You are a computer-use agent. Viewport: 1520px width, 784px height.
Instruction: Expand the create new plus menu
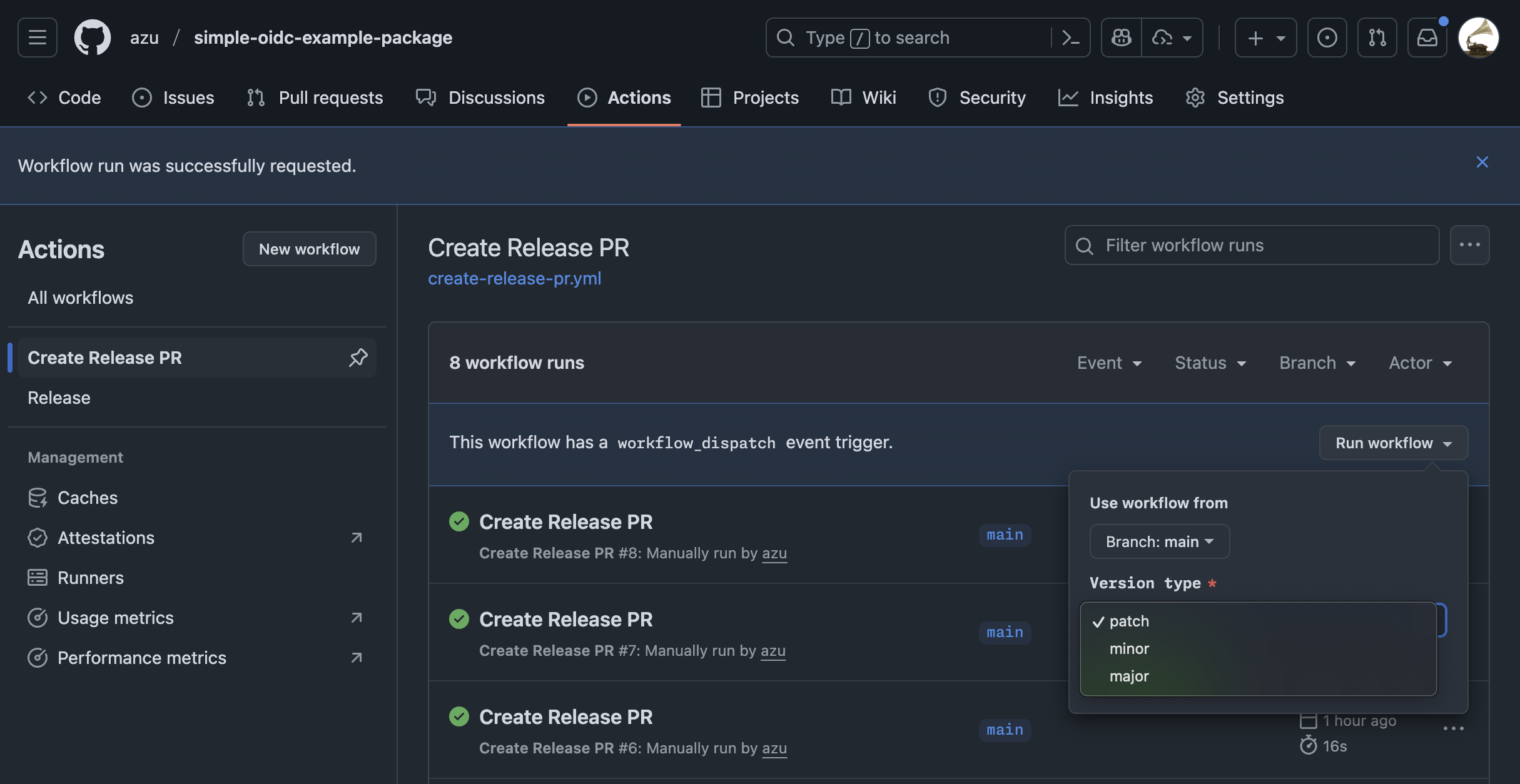coord(1266,38)
